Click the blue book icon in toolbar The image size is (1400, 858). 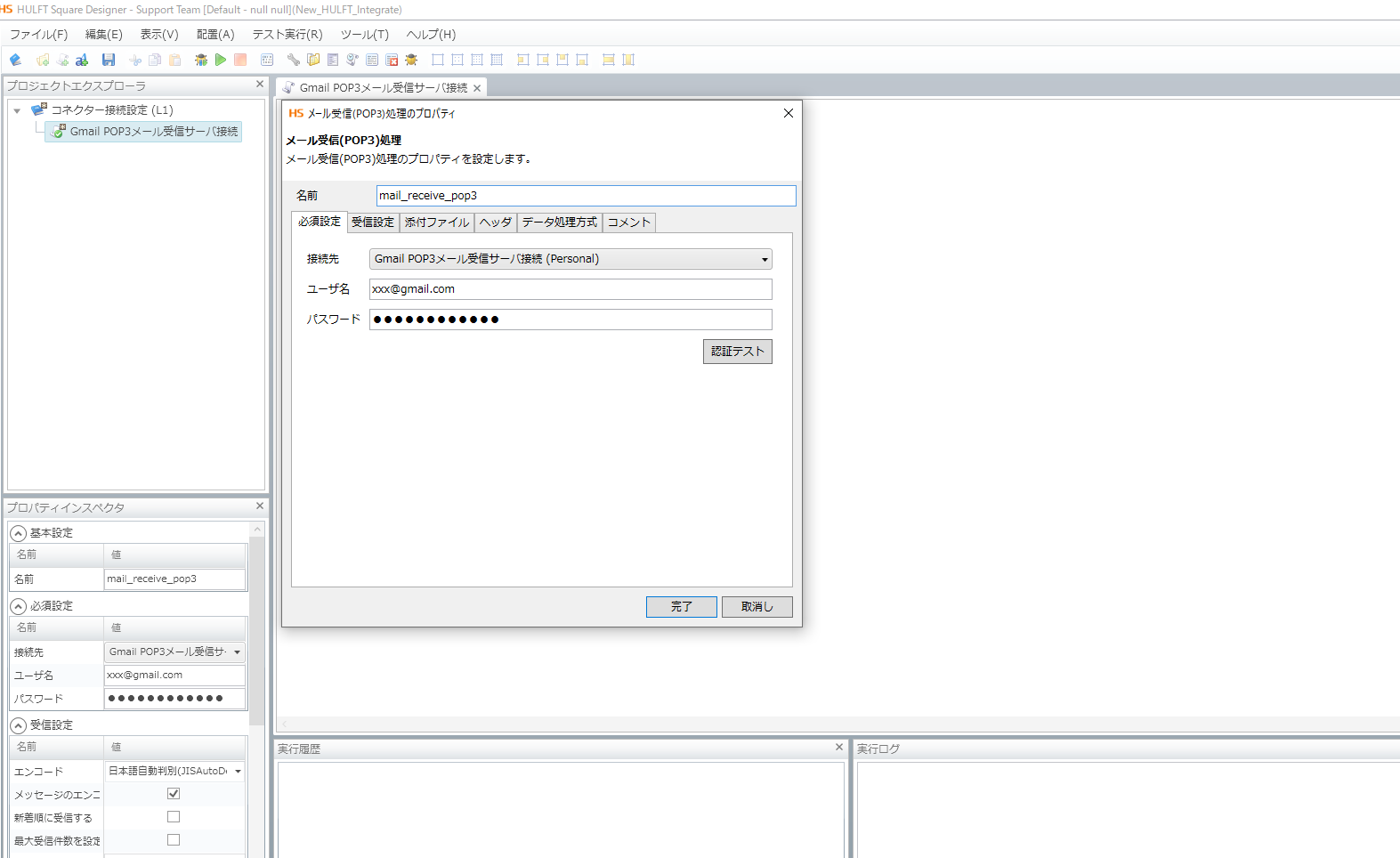15,60
